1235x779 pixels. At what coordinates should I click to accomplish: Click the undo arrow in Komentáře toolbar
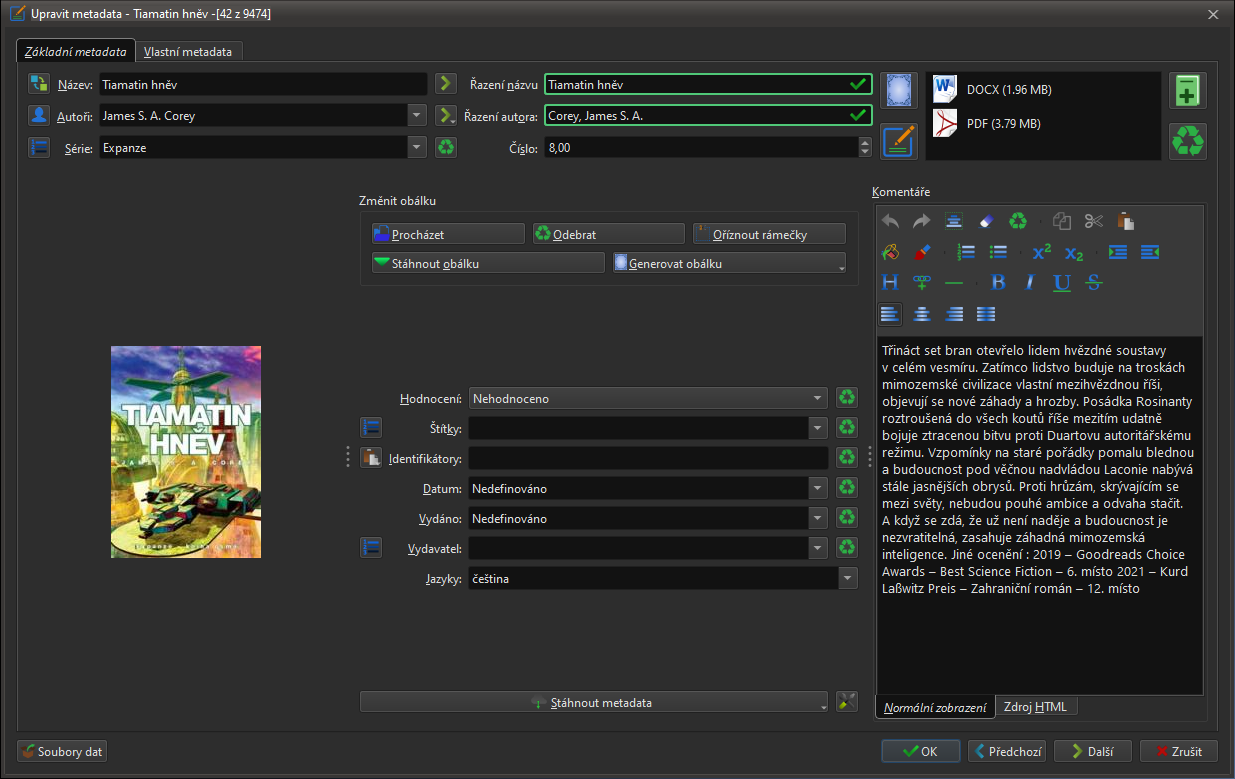pos(890,222)
